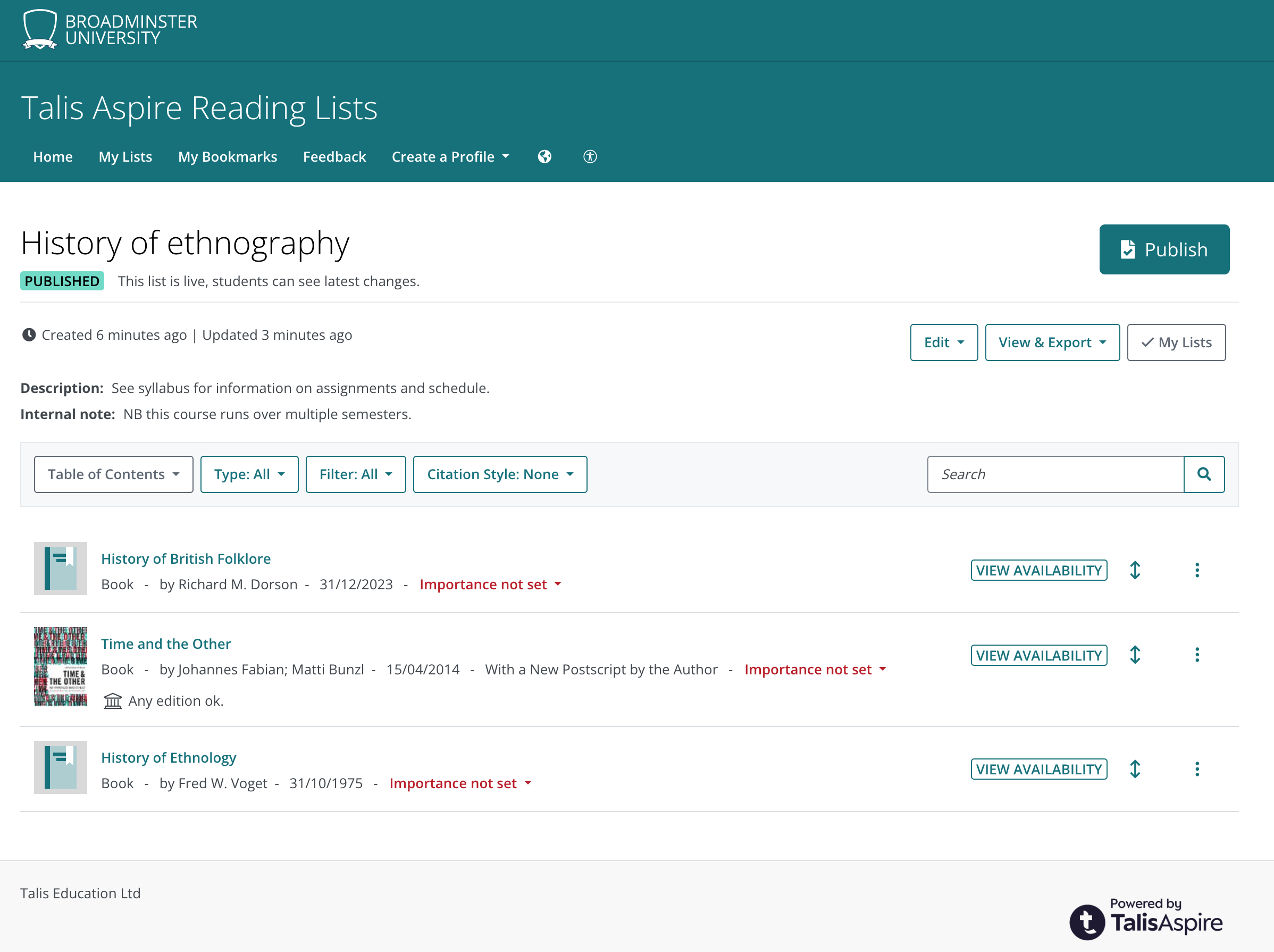Image resolution: width=1274 pixels, height=952 pixels.
Task: Set importance for History of British Folklore
Action: tap(491, 584)
